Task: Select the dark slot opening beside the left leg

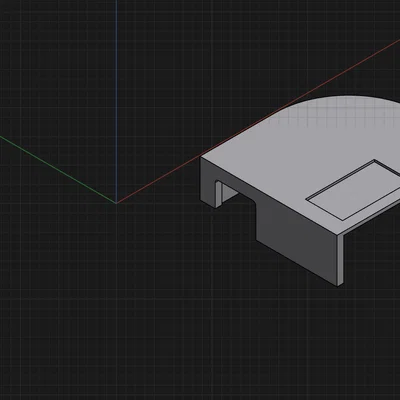Action: pyautogui.click(x=230, y=192)
